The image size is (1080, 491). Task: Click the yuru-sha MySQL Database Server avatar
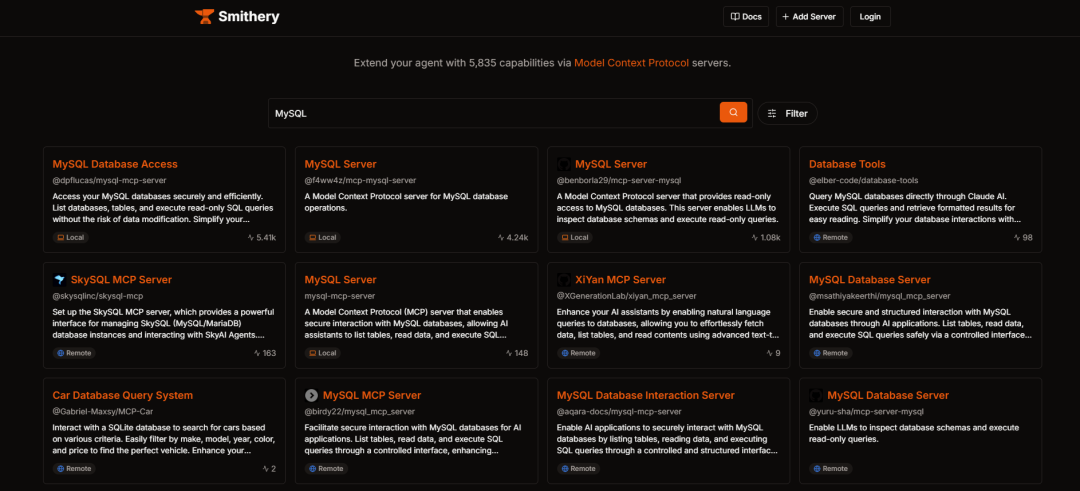[816, 396]
